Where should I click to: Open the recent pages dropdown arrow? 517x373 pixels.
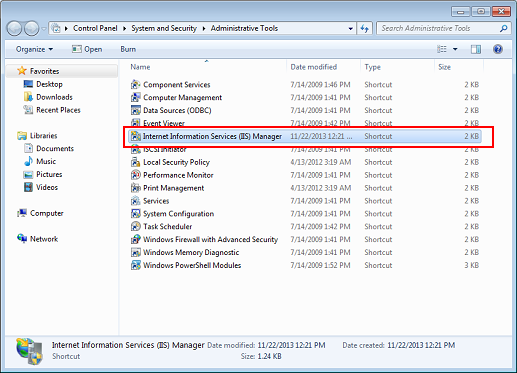click(x=44, y=29)
